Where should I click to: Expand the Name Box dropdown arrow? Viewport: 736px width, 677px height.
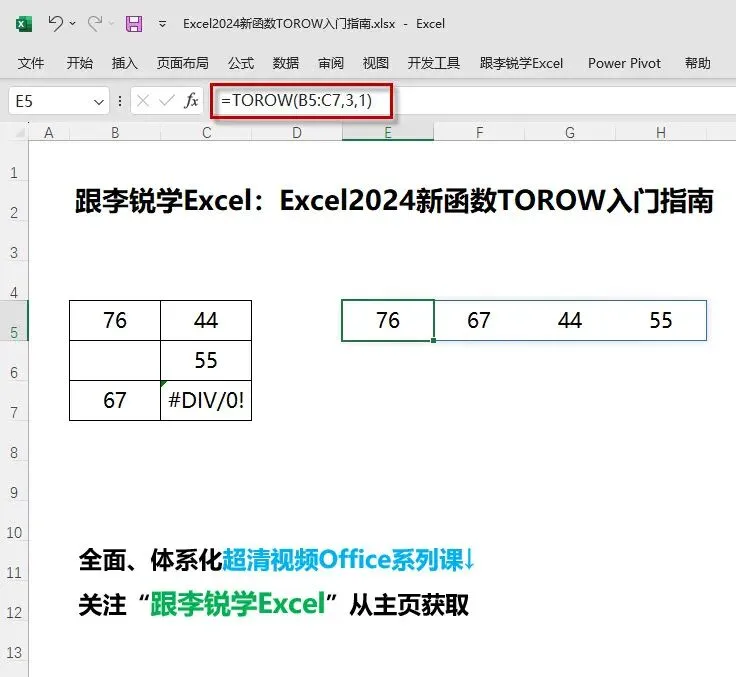99,101
